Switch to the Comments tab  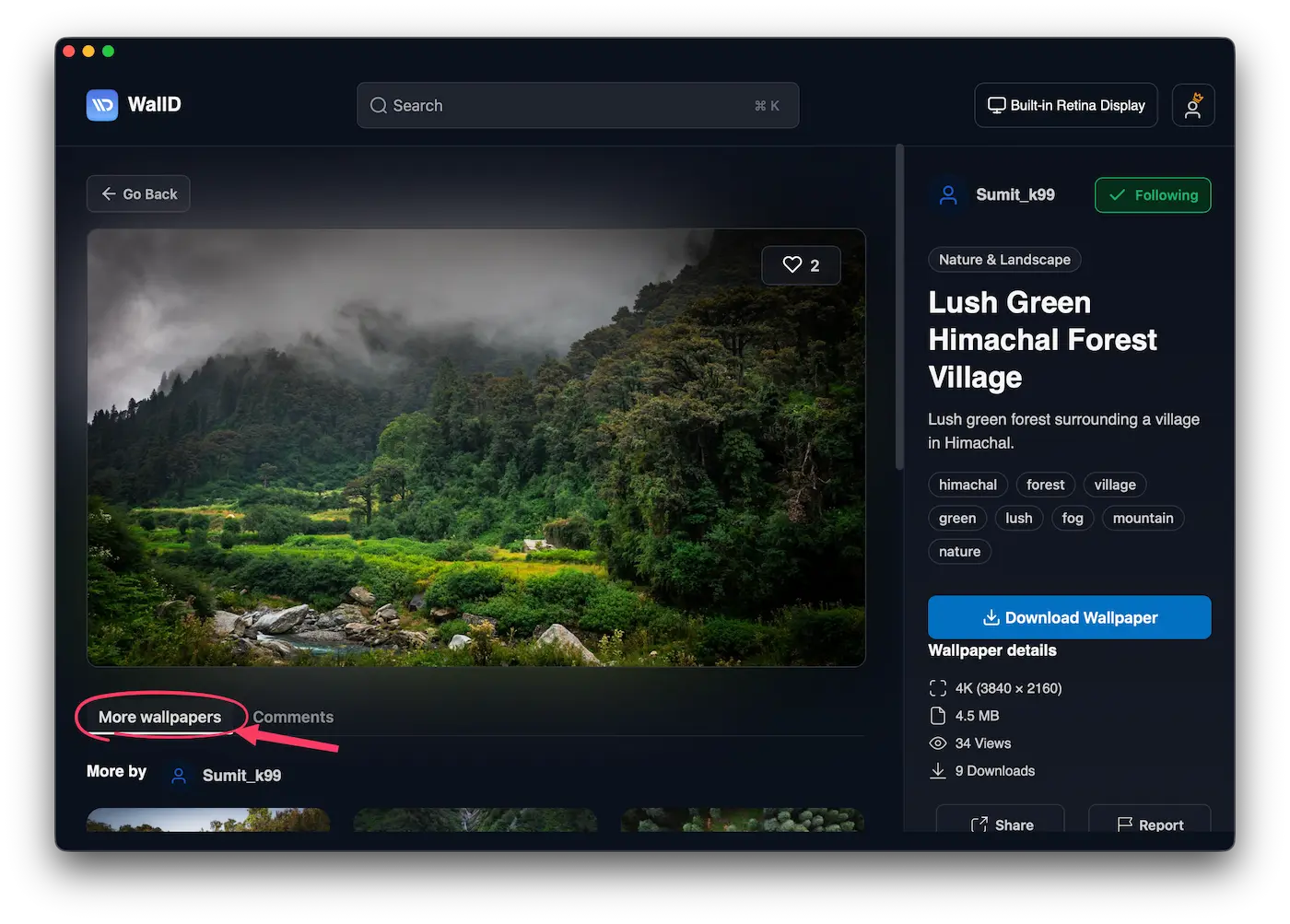tap(293, 717)
